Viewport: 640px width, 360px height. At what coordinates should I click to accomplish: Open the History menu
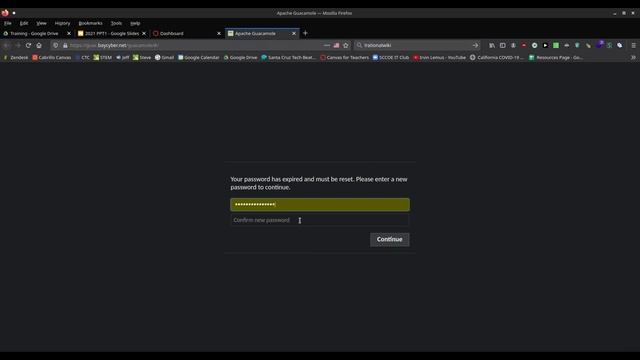point(62,23)
